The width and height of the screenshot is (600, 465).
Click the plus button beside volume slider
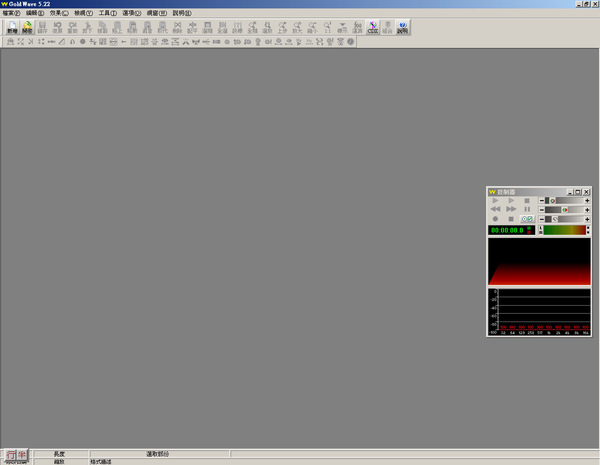click(587, 201)
